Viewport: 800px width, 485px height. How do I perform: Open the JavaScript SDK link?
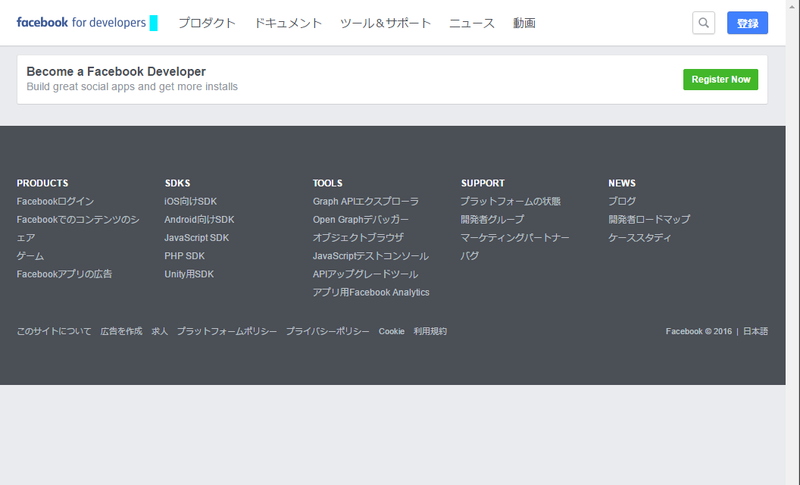[x=196, y=238]
